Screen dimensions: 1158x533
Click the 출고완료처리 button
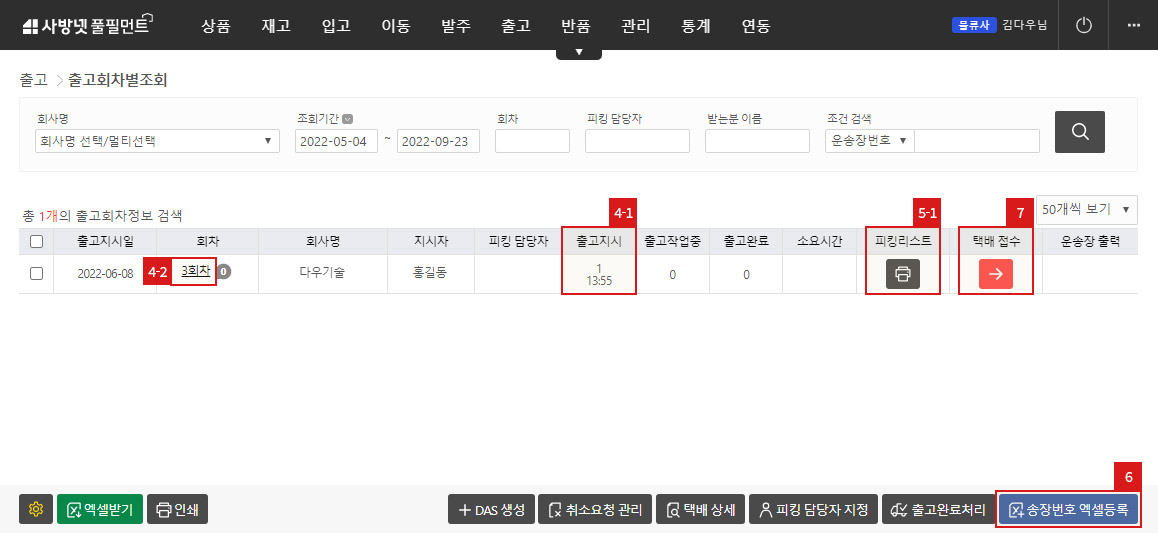tap(938, 509)
